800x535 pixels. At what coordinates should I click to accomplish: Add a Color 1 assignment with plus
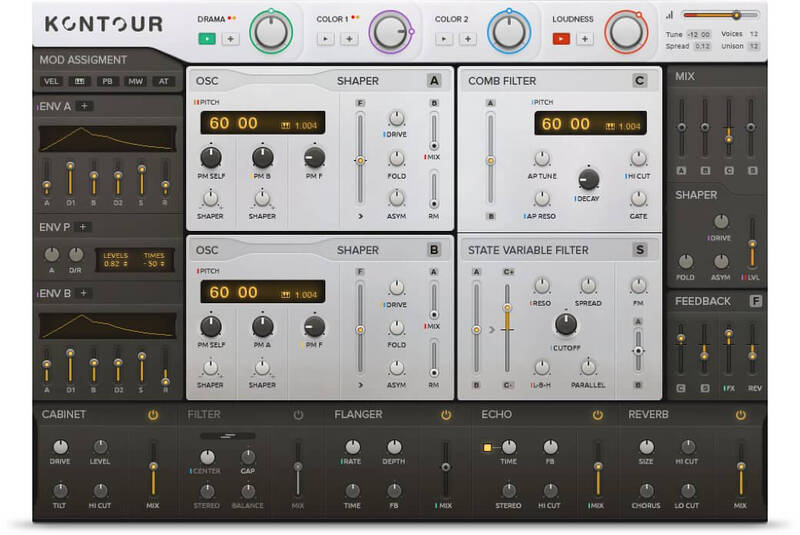[349, 38]
